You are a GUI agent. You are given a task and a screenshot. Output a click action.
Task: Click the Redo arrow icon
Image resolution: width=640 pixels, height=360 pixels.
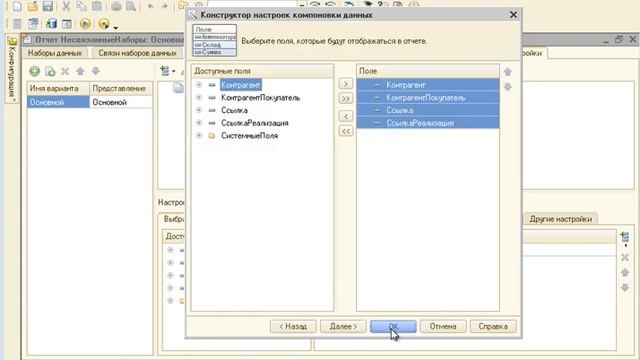165,6
